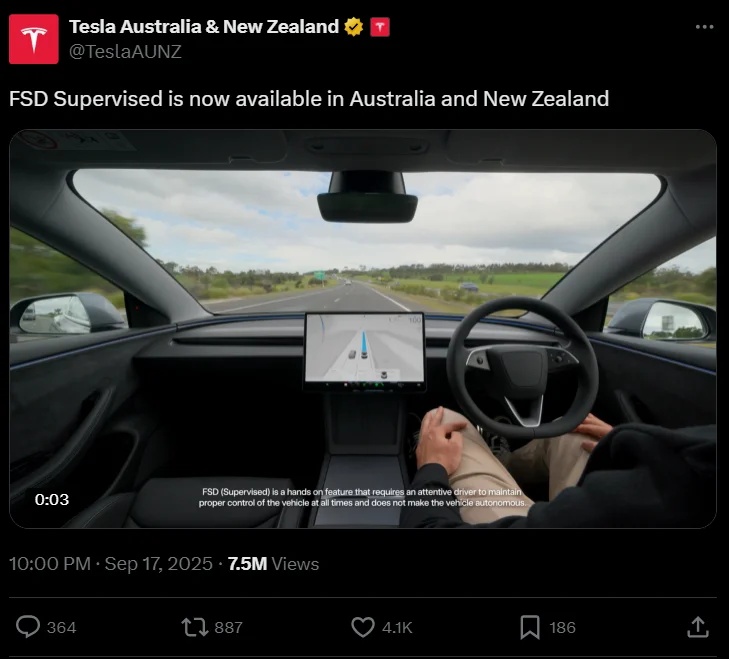Click the gold verified checkmark badge

click(354, 27)
